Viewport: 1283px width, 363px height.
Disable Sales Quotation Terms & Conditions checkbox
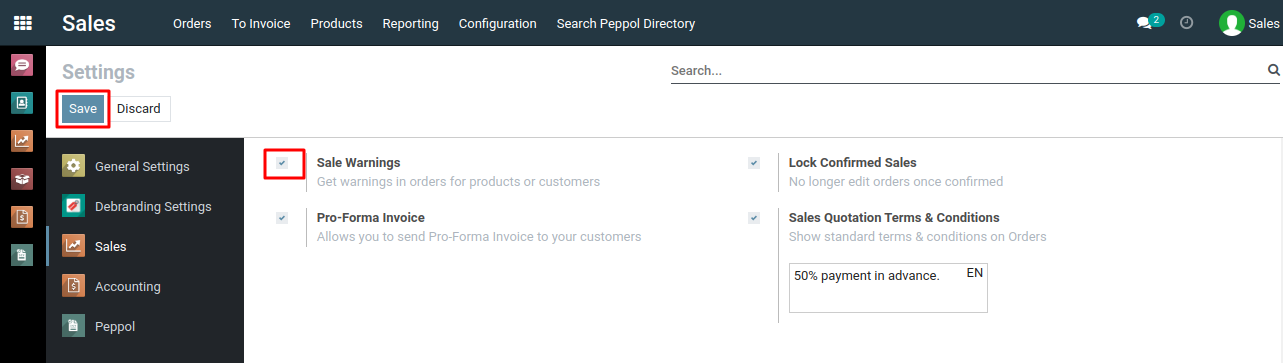pyautogui.click(x=754, y=218)
